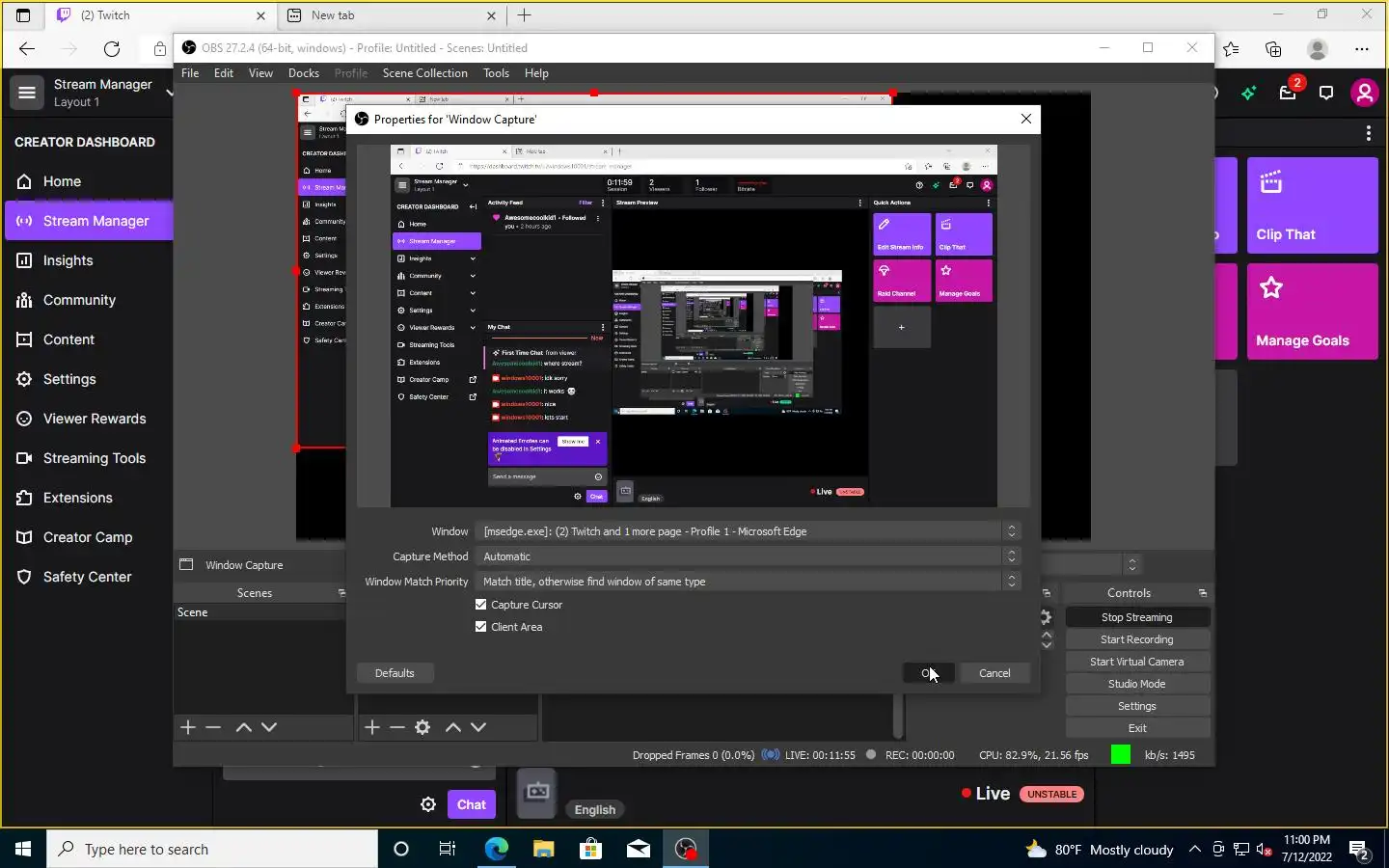The image size is (1389, 868).
Task: Click Cancel in Properties dialog
Action: pyautogui.click(x=994, y=673)
